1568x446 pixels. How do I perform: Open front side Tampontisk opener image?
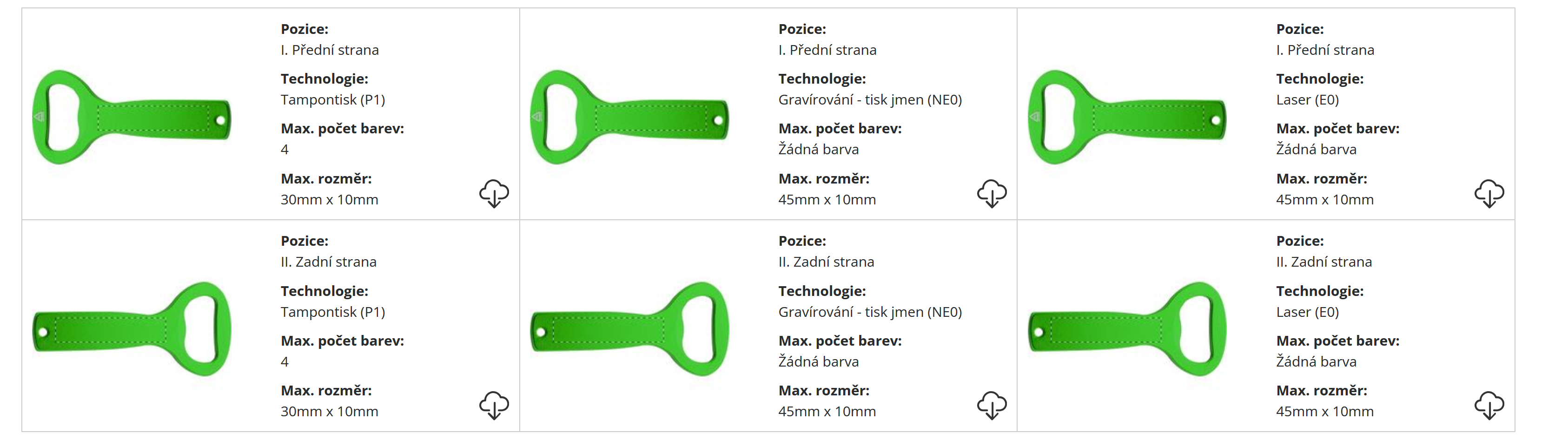[132, 117]
